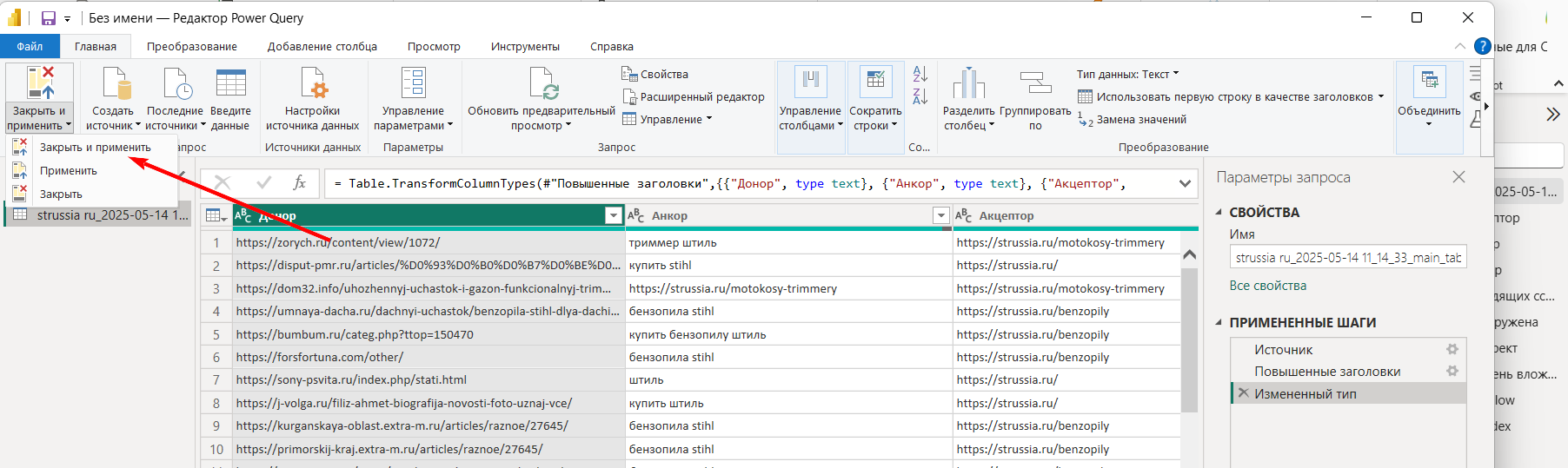This screenshot has height=468, width=1568.
Task: Open the Тип данных: Текст dropdown
Action: [x=1127, y=75]
